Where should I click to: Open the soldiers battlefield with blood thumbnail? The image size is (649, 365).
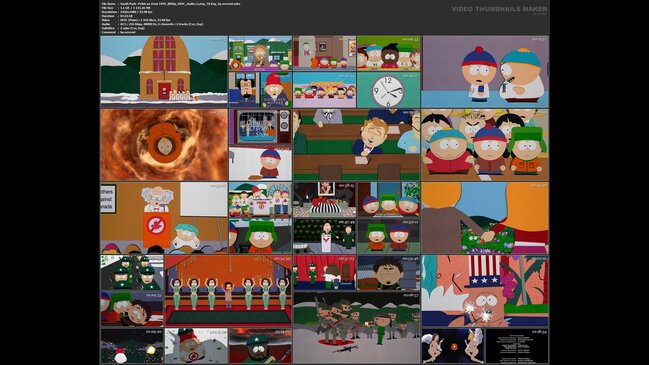(357, 327)
